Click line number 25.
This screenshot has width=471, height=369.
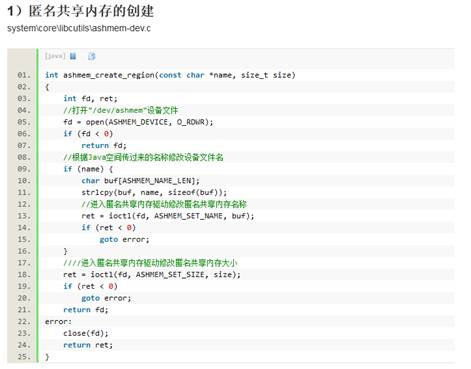click(x=24, y=357)
